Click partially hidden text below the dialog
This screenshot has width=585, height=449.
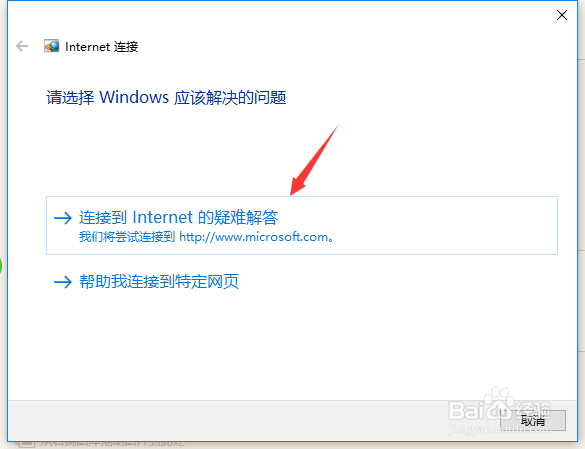pyautogui.click(x=112, y=444)
